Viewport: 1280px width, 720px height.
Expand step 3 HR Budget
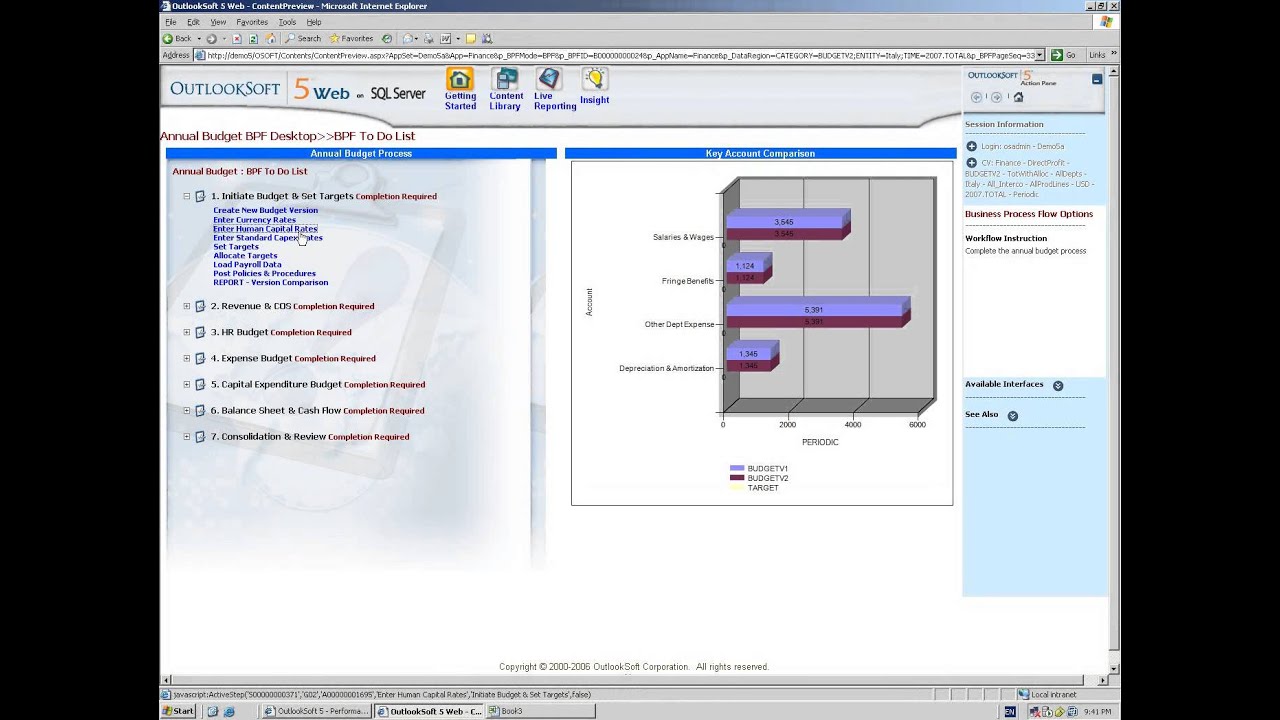pos(187,332)
